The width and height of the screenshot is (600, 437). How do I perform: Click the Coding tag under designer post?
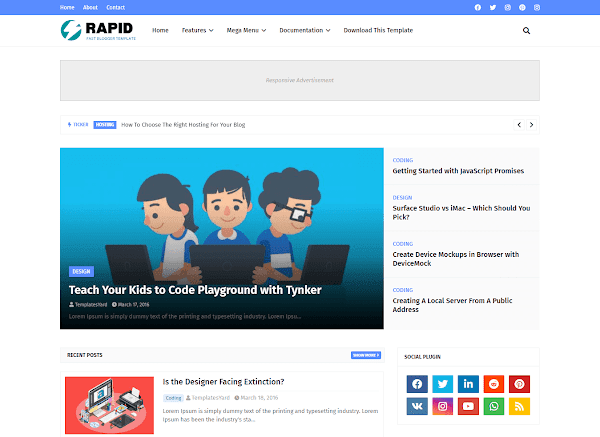(173, 398)
